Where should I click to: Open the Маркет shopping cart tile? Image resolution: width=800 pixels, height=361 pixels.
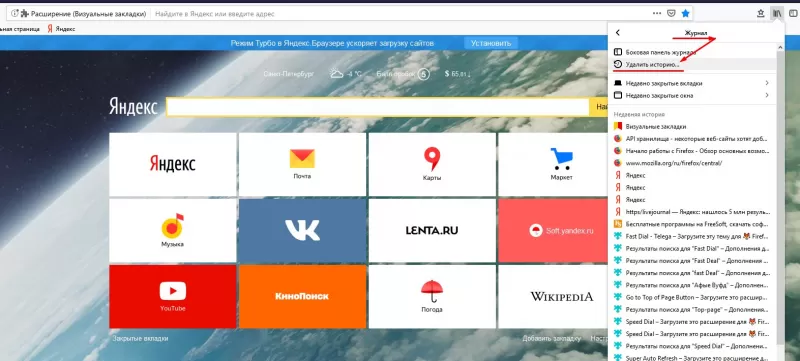[x=553, y=165]
